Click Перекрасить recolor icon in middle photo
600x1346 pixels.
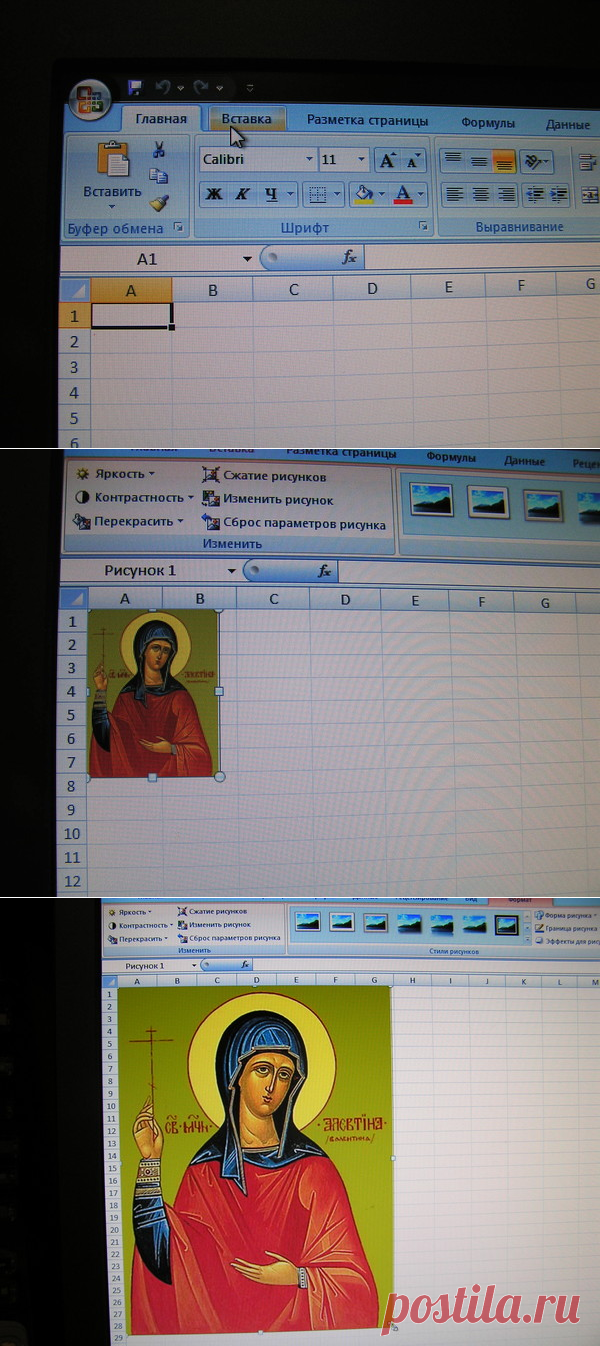(83, 521)
